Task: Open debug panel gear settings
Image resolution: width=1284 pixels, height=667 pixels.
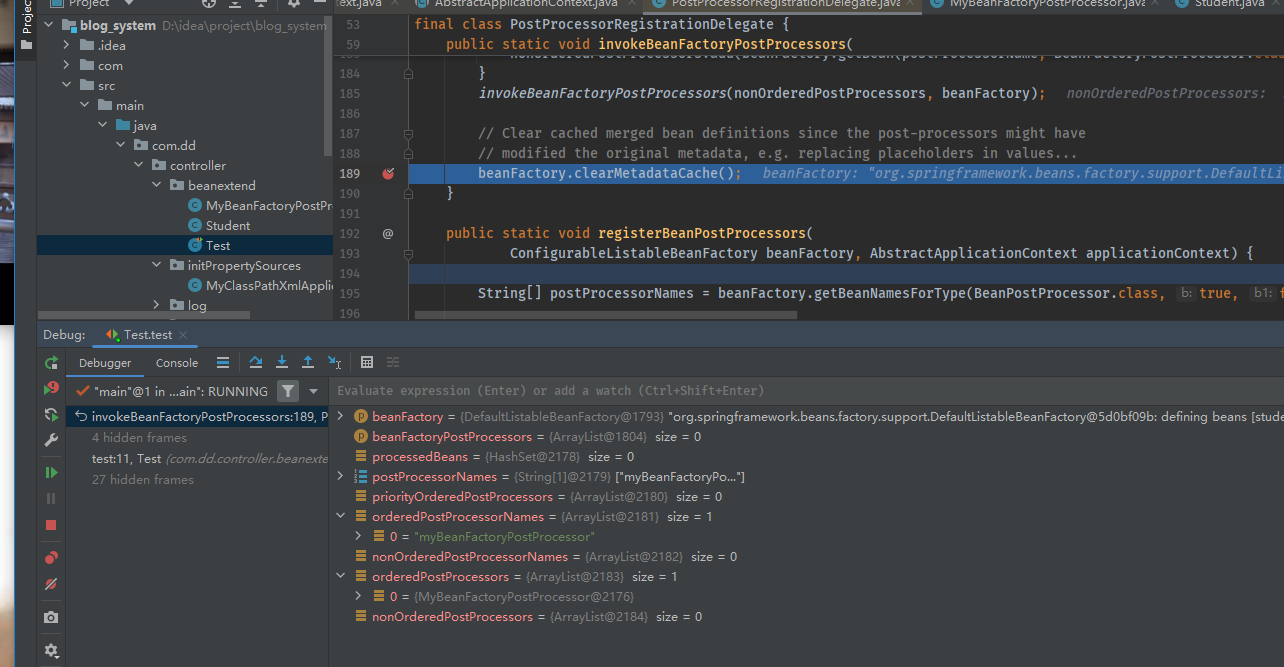Action: [51, 650]
